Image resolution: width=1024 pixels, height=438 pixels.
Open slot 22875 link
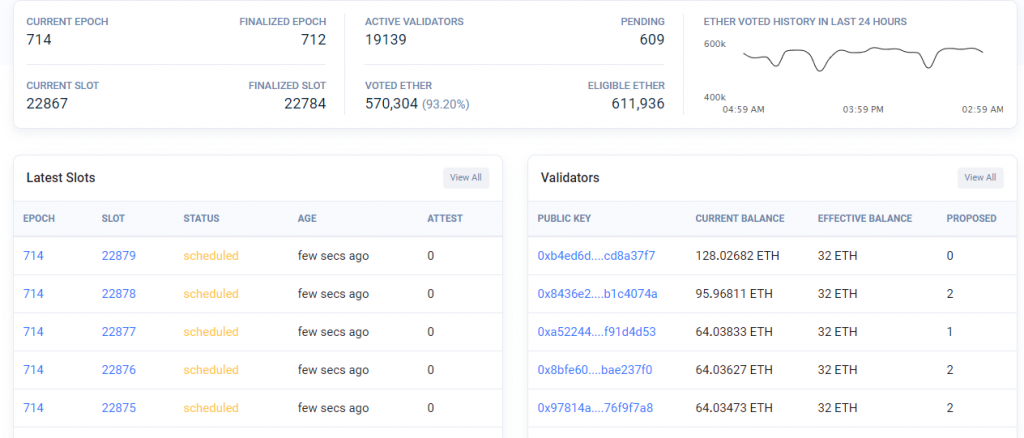[118, 408]
